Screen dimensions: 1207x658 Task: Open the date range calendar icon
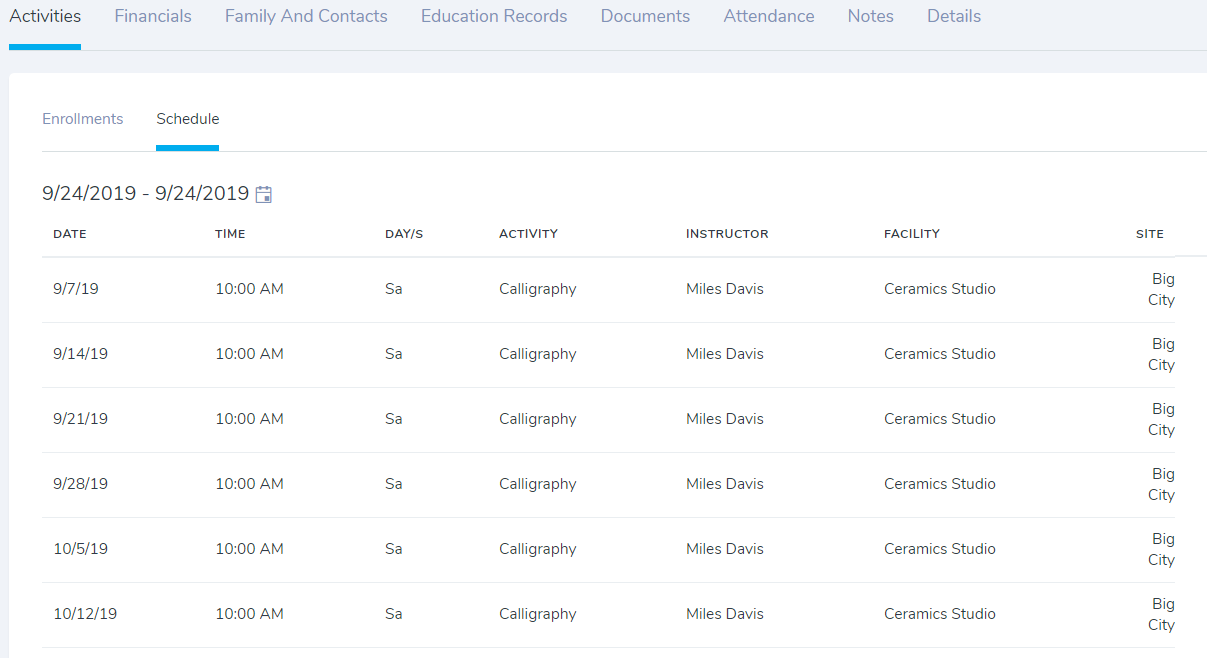click(x=264, y=194)
